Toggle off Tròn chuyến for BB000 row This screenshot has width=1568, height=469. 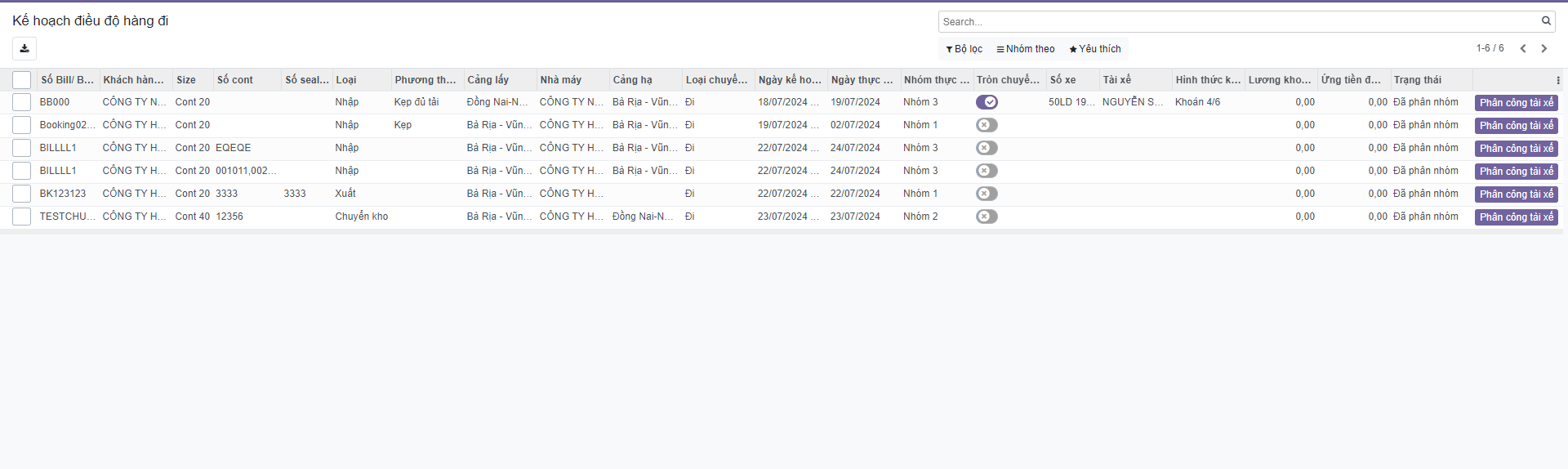pos(987,102)
